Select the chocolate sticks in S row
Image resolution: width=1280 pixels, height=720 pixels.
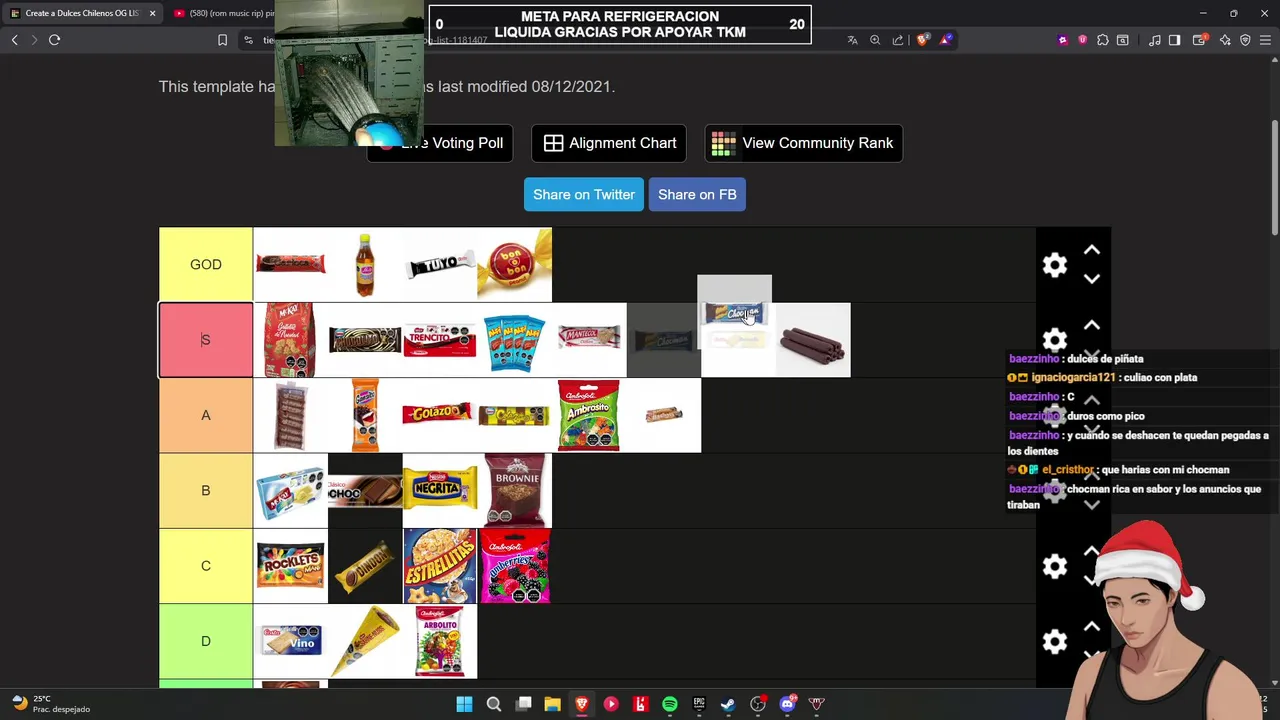(x=813, y=340)
